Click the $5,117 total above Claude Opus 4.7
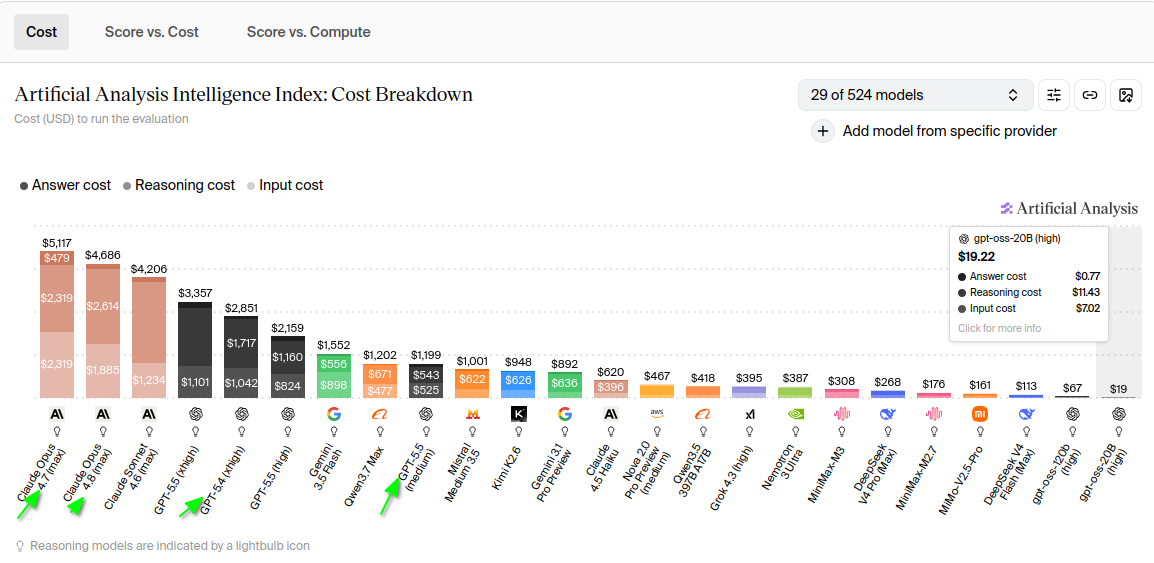 click(57, 242)
